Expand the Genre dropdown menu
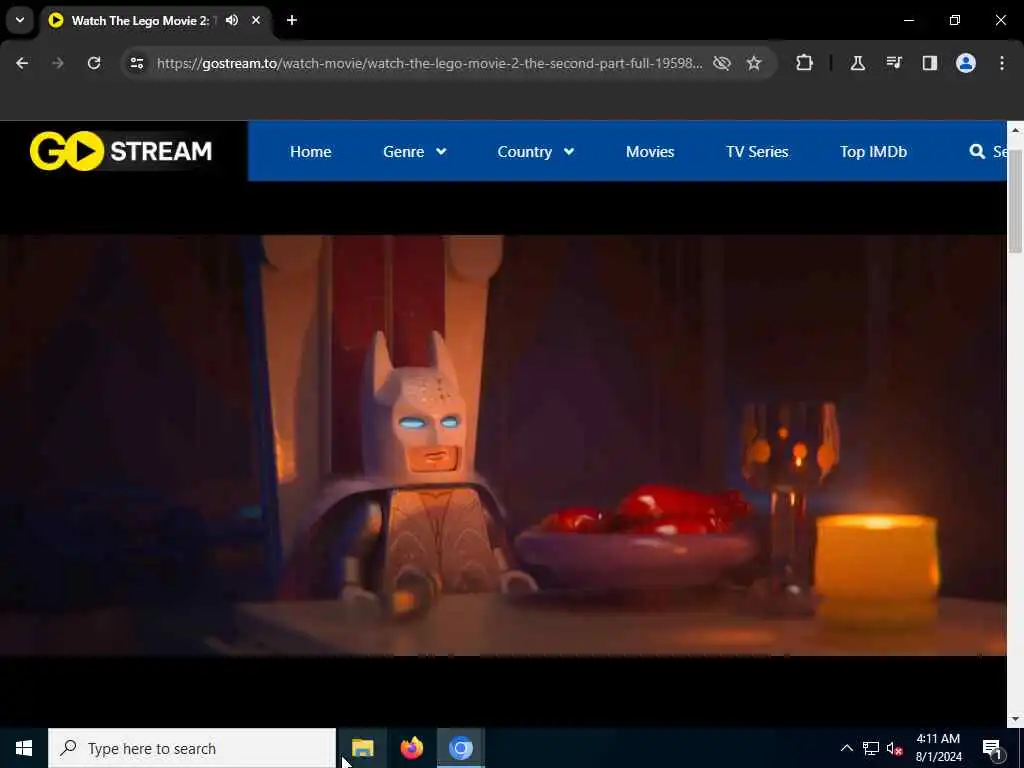The height and width of the screenshot is (768, 1024). (415, 152)
